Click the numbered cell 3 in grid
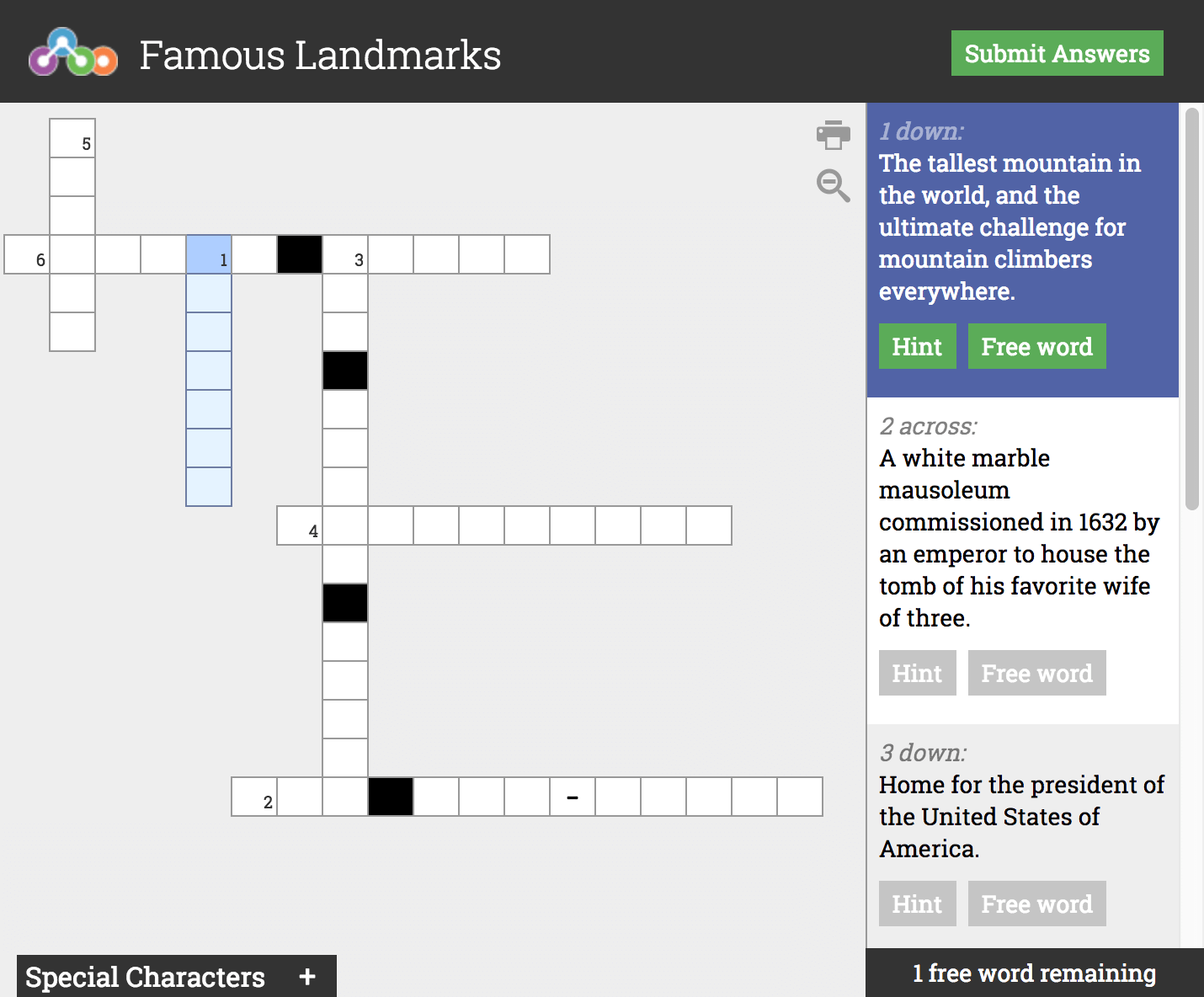1204x997 pixels. coord(345,254)
